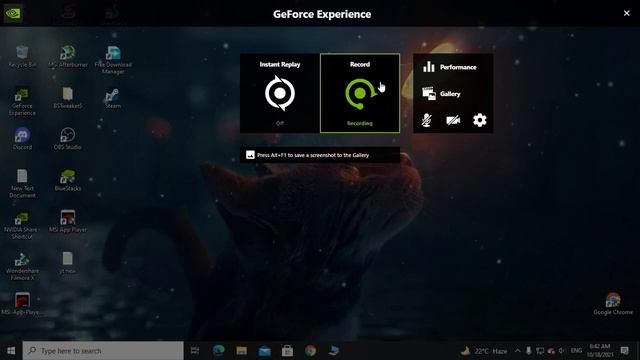This screenshot has width=640, height=360.
Task: Open Microsoft Edge from the taskbar
Action: (218, 351)
